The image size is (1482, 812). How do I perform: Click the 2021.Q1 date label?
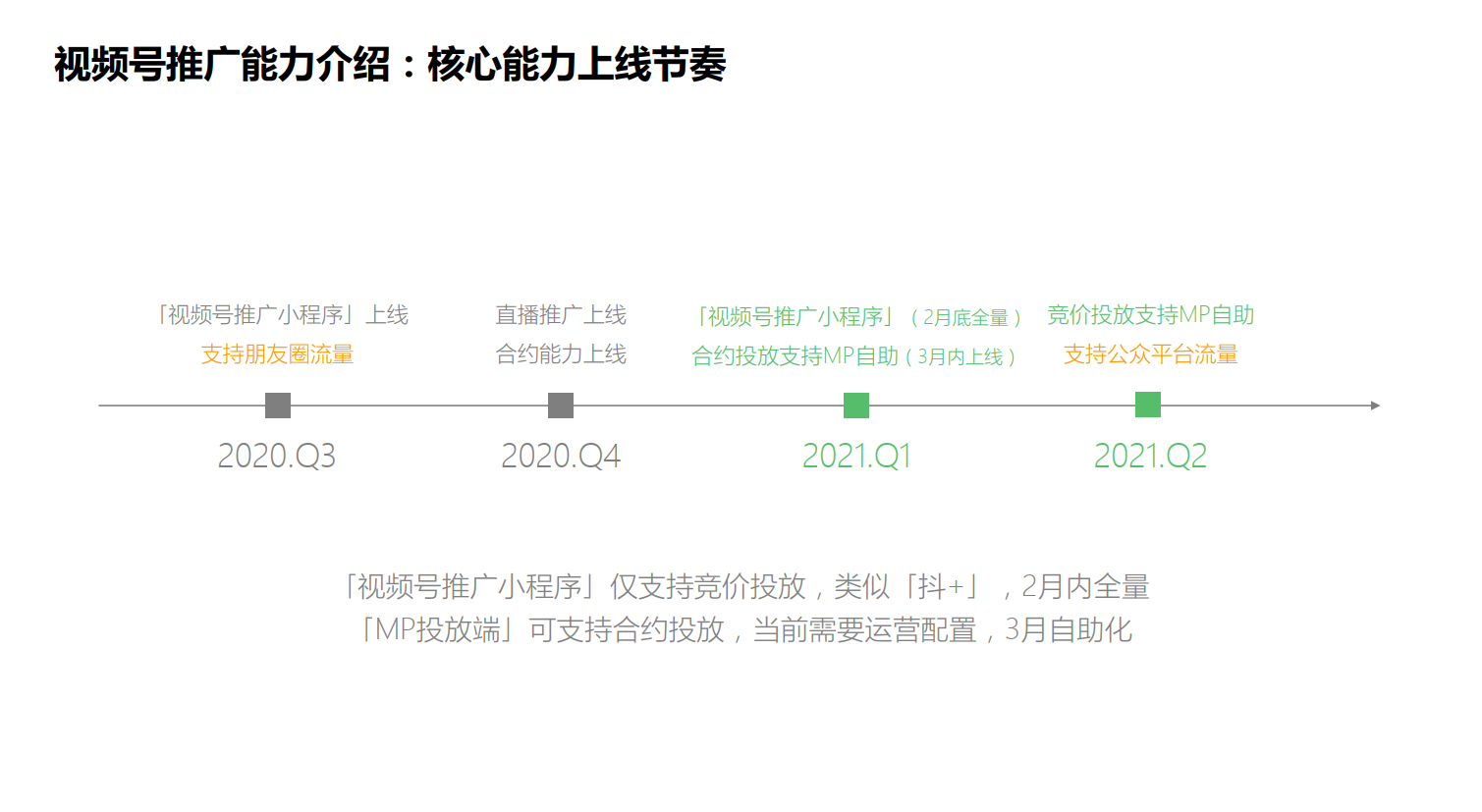click(856, 456)
